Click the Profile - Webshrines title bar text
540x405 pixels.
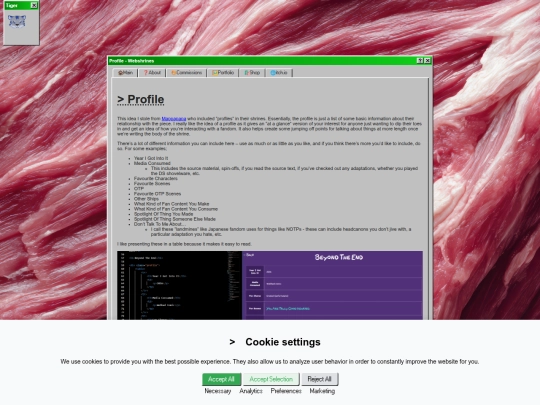click(132, 61)
